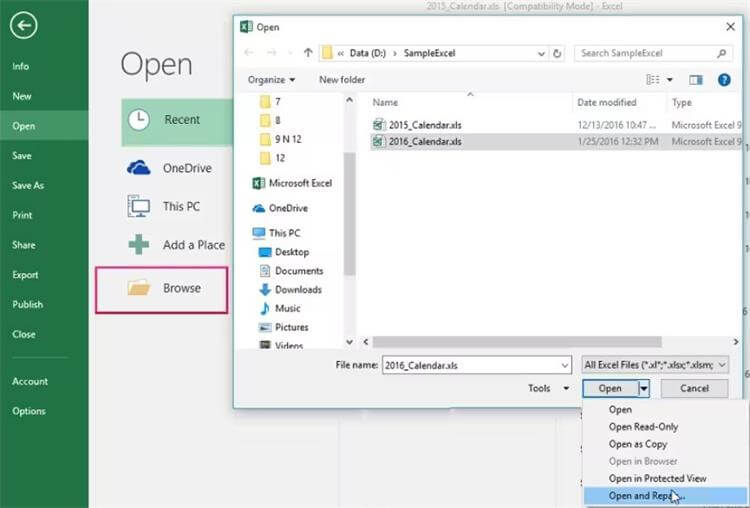750x508 pixels.
Task: Select This PC location on Open page
Action: point(164,207)
